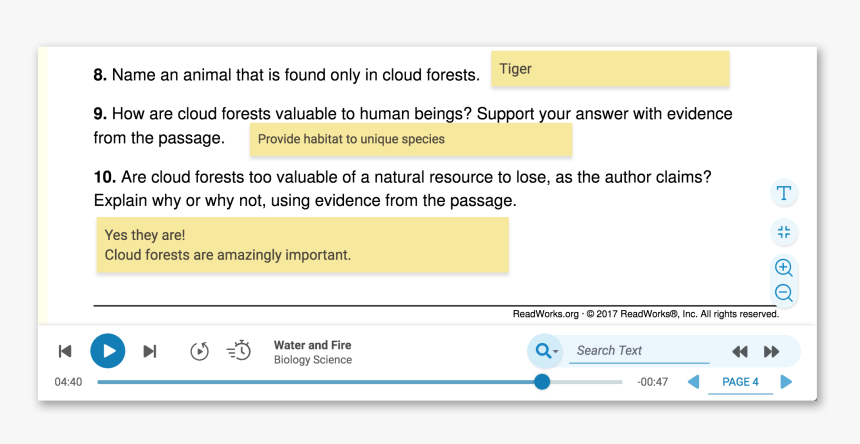Click the Search Text input field
The height and width of the screenshot is (444, 860).
(x=639, y=351)
